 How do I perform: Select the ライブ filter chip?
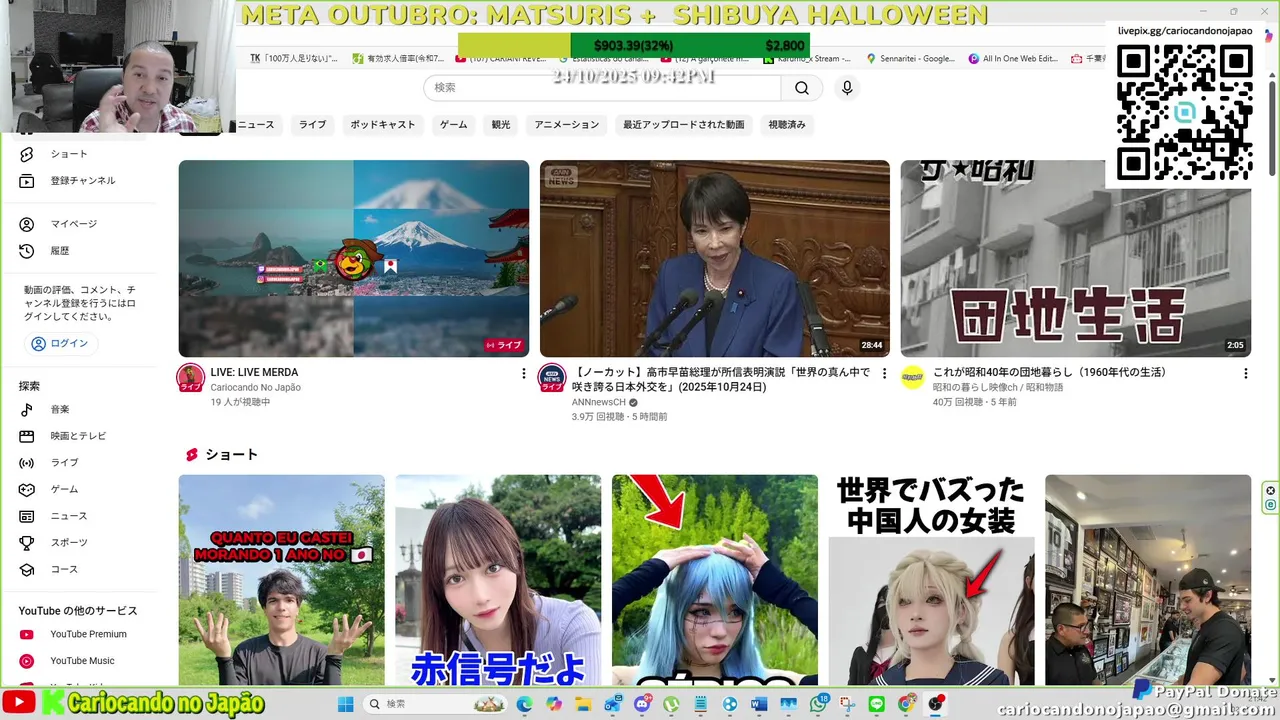[313, 125]
